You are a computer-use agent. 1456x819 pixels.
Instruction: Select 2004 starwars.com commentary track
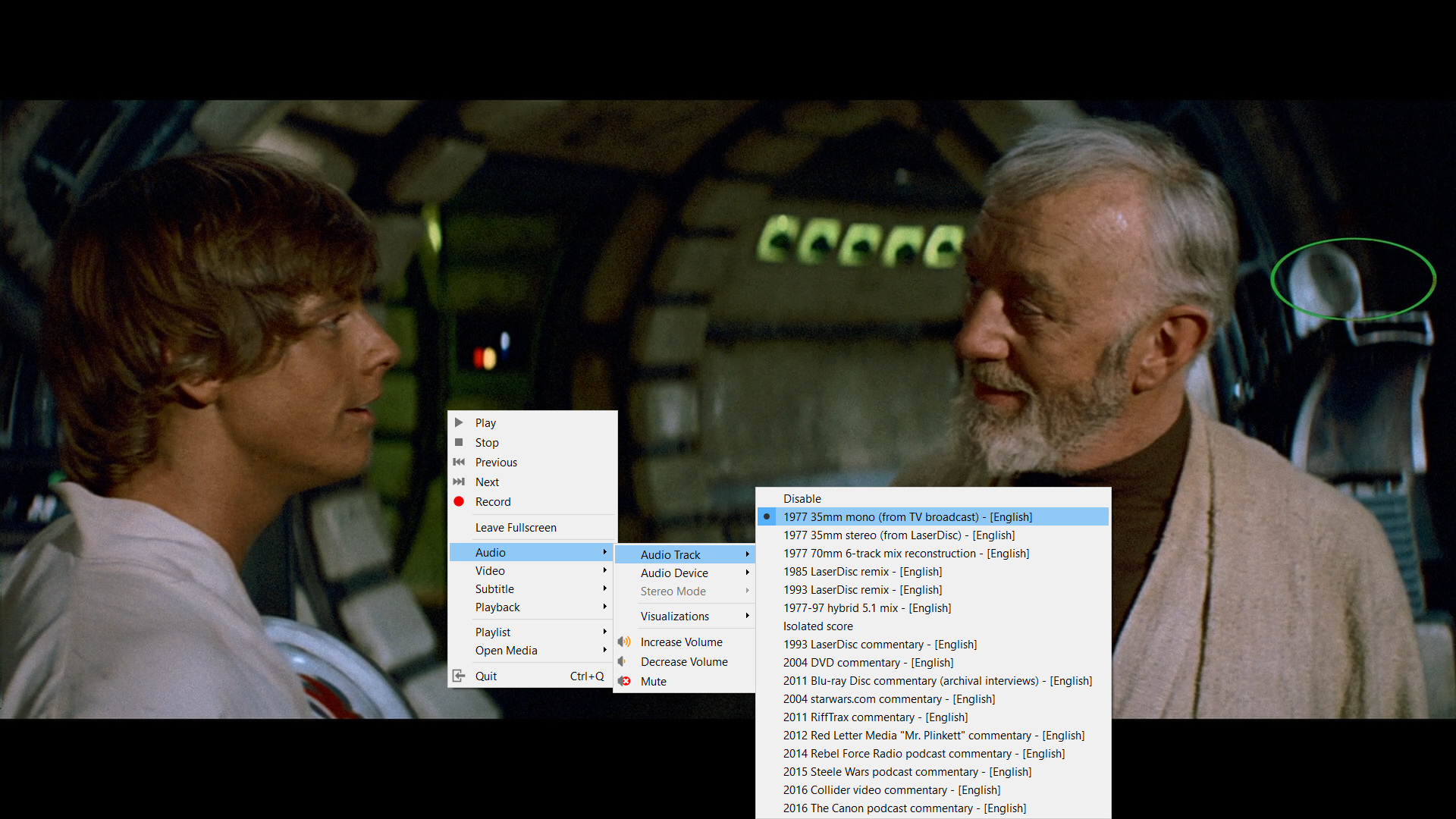click(933, 698)
